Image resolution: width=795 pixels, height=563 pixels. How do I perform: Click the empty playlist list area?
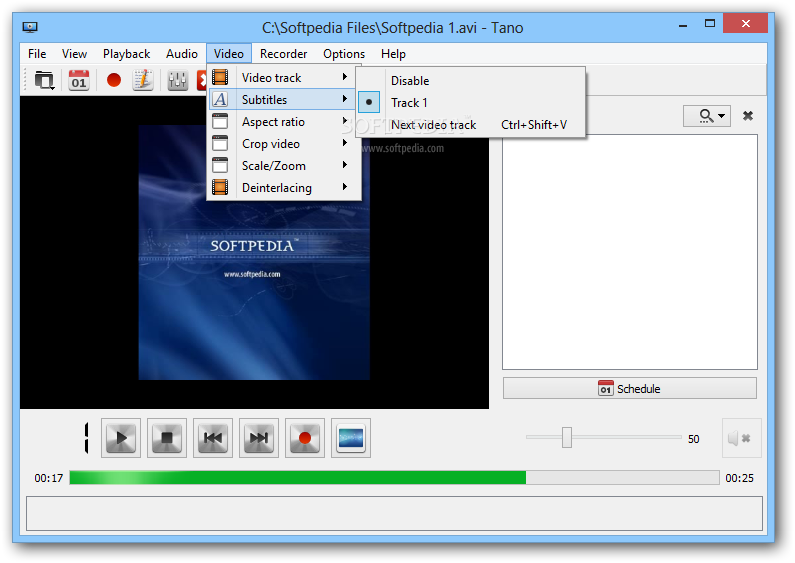pos(630,252)
